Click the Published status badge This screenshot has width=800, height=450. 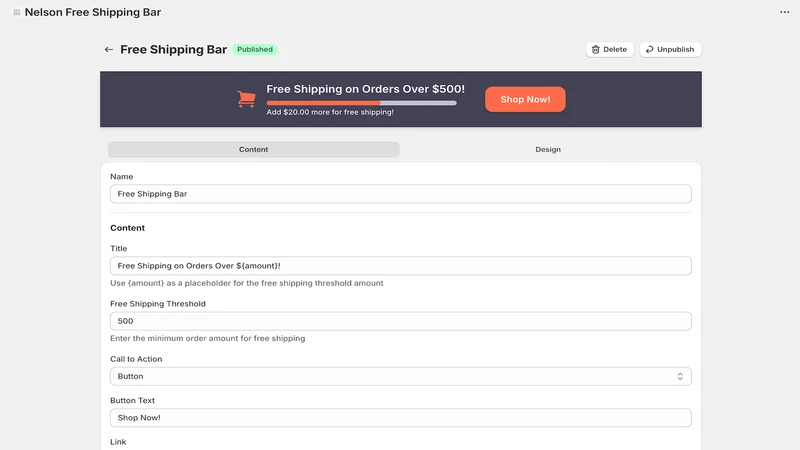(255, 49)
